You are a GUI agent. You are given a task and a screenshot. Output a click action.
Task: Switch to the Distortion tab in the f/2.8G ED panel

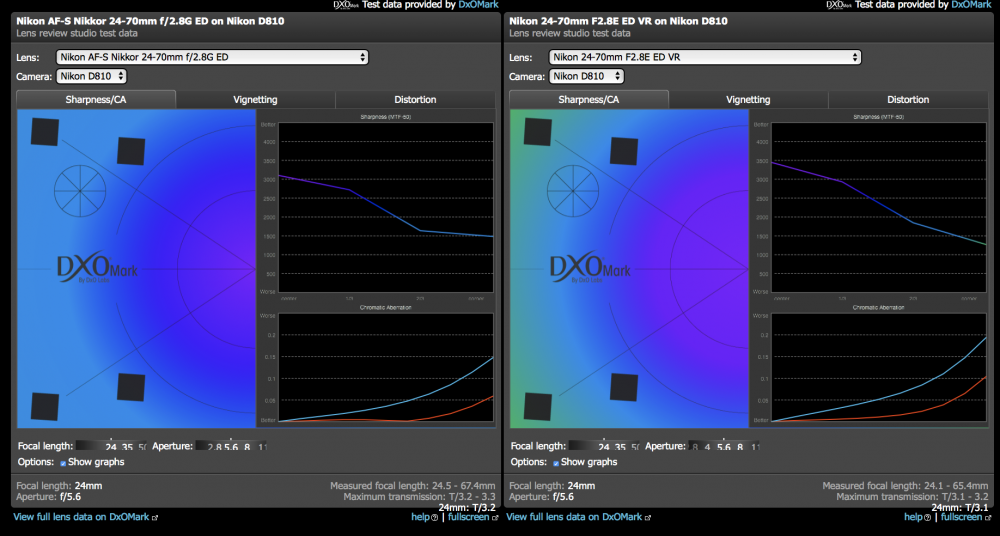415,100
